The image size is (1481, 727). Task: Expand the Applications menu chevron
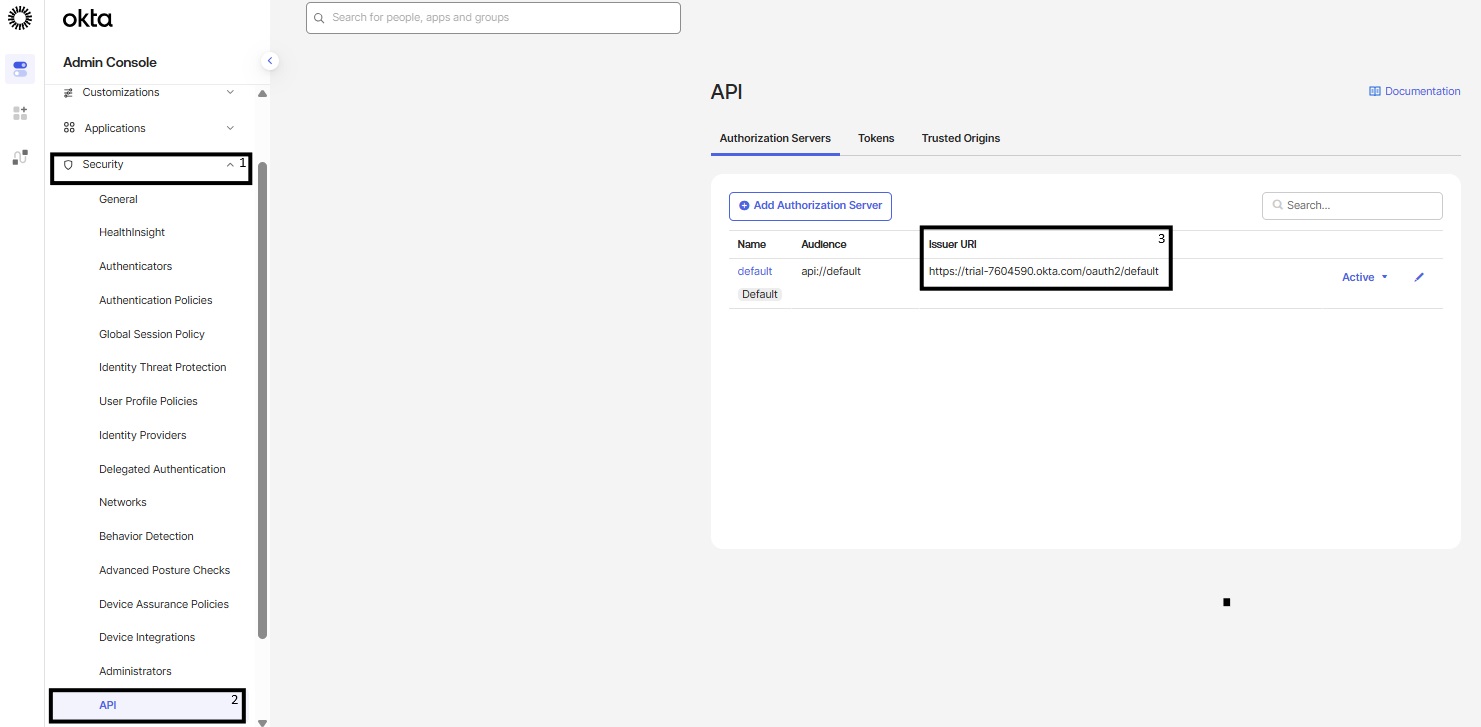(x=230, y=128)
